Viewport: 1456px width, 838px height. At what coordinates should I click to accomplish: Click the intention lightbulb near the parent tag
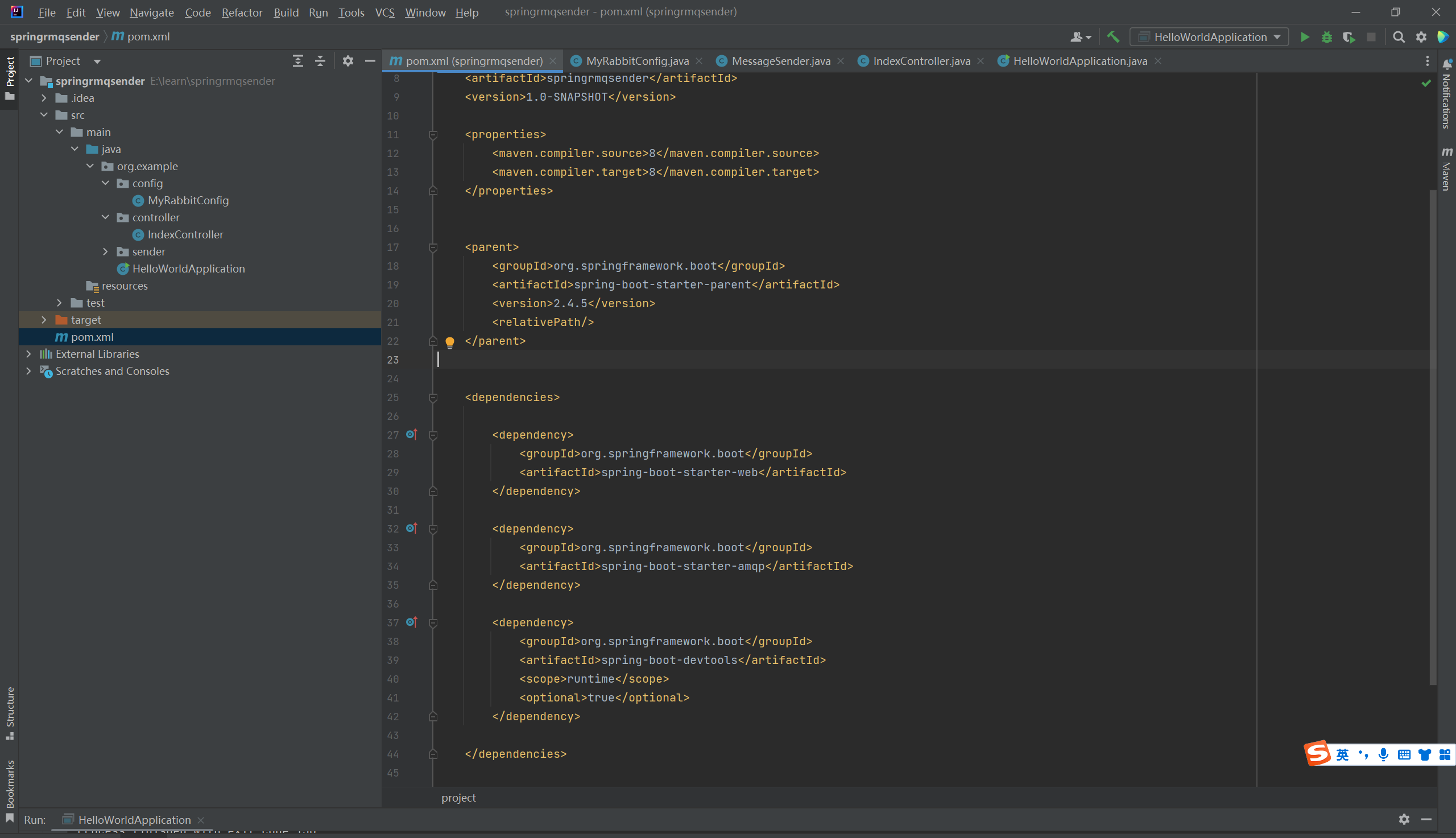(x=449, y=341)
